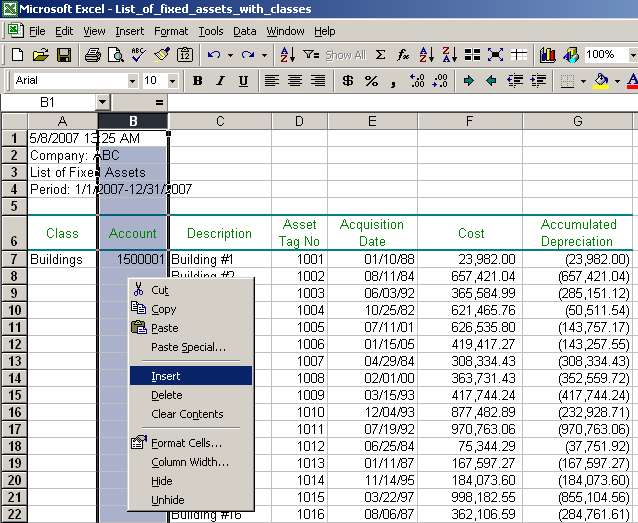
Task: Apply the Currency dollar style
Action: [348, 81]
